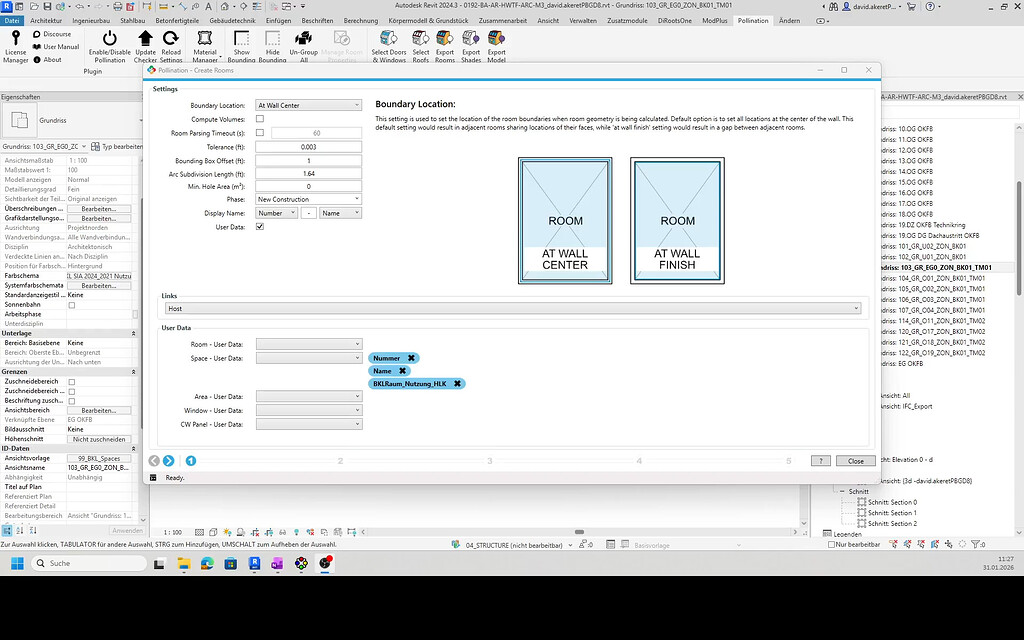The width and height of the screenshot is (1024, 640).
Task: Remove the Nummer user data tag
Action: coord(411,358)
